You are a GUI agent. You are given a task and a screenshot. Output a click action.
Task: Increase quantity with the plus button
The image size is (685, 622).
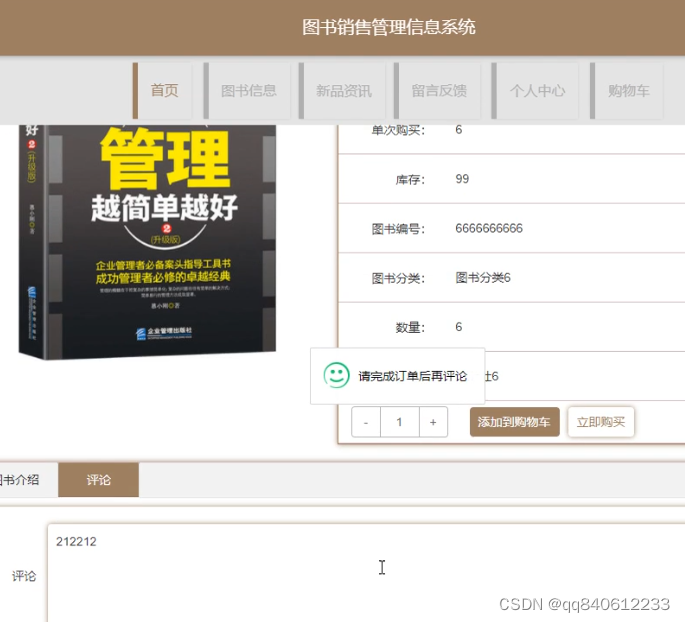(433, 422)
